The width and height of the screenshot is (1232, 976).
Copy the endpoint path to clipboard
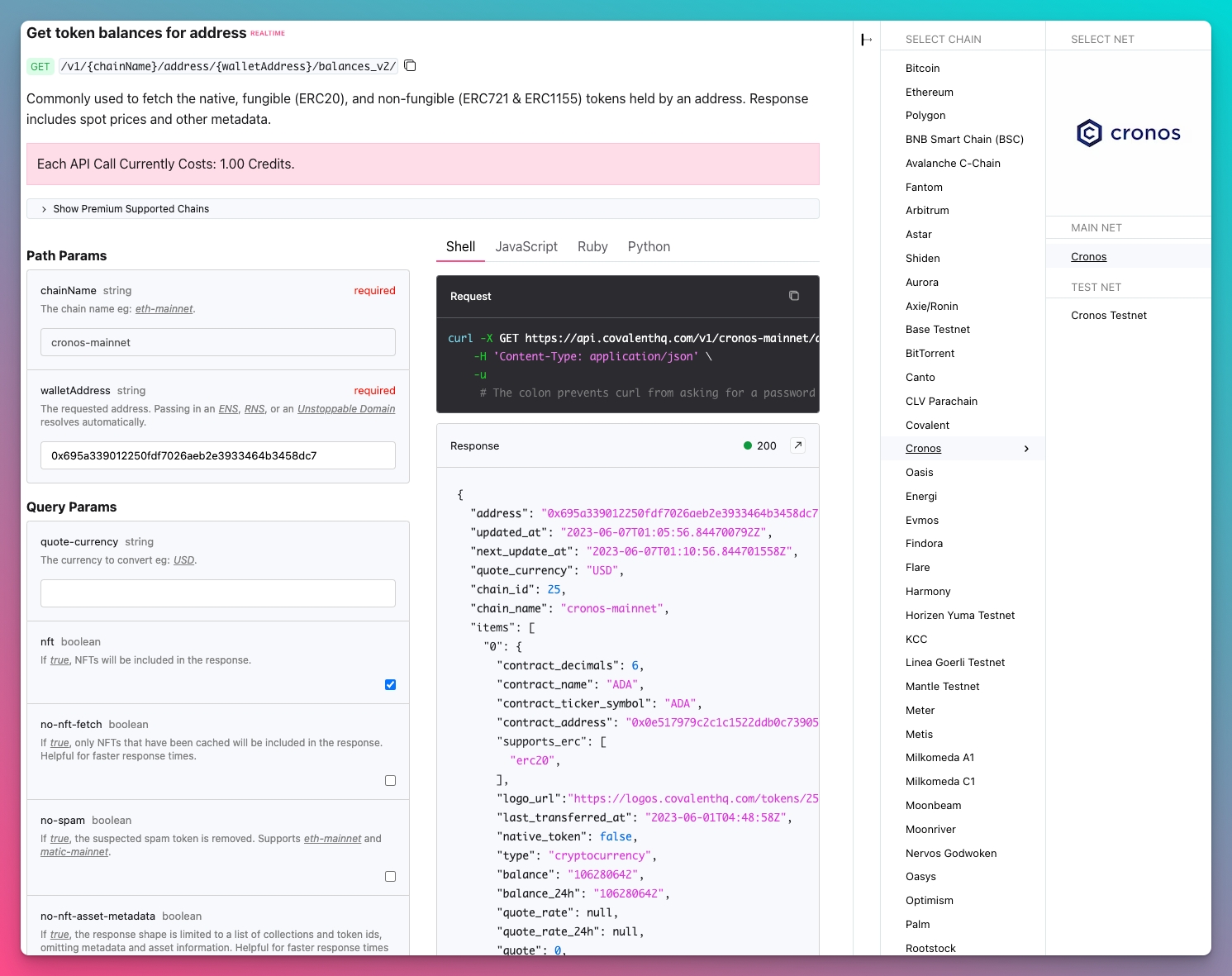(x=410, y=66)
